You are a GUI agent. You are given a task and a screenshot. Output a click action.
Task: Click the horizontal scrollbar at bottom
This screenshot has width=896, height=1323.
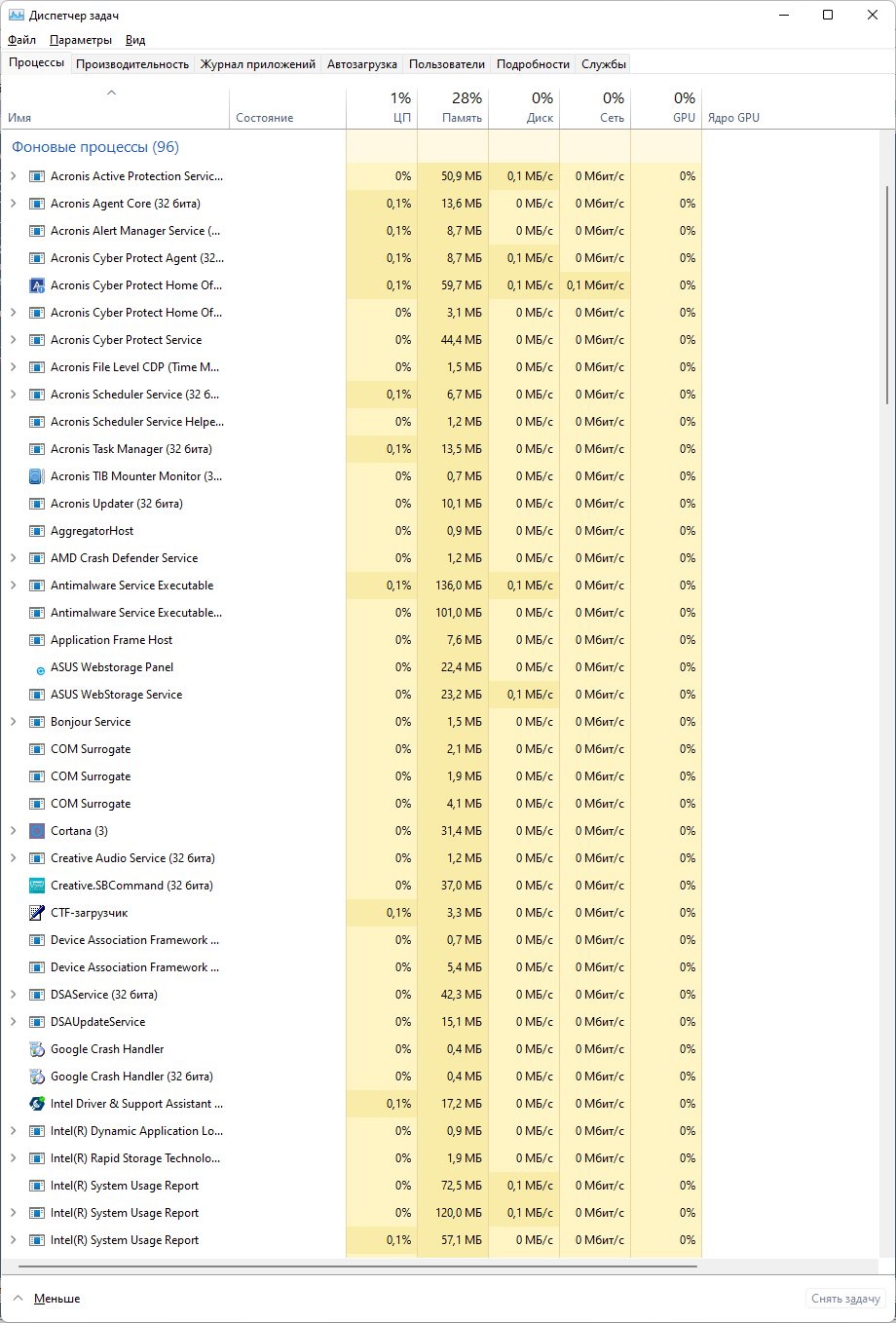pos(357,1266)
